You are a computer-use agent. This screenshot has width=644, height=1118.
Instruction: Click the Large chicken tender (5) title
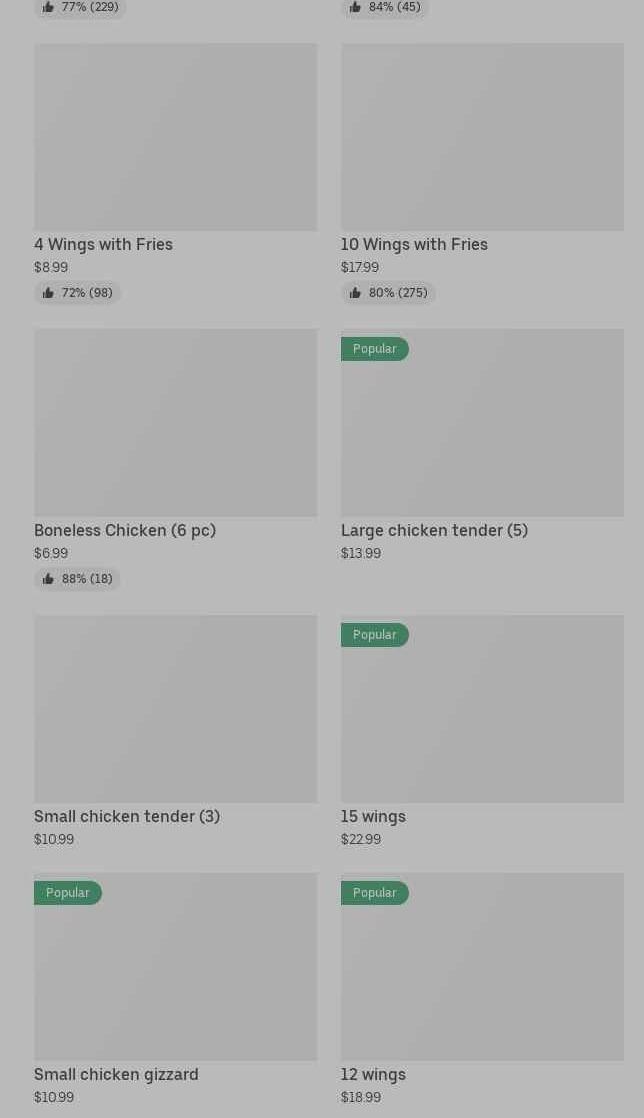pos(434,531)
